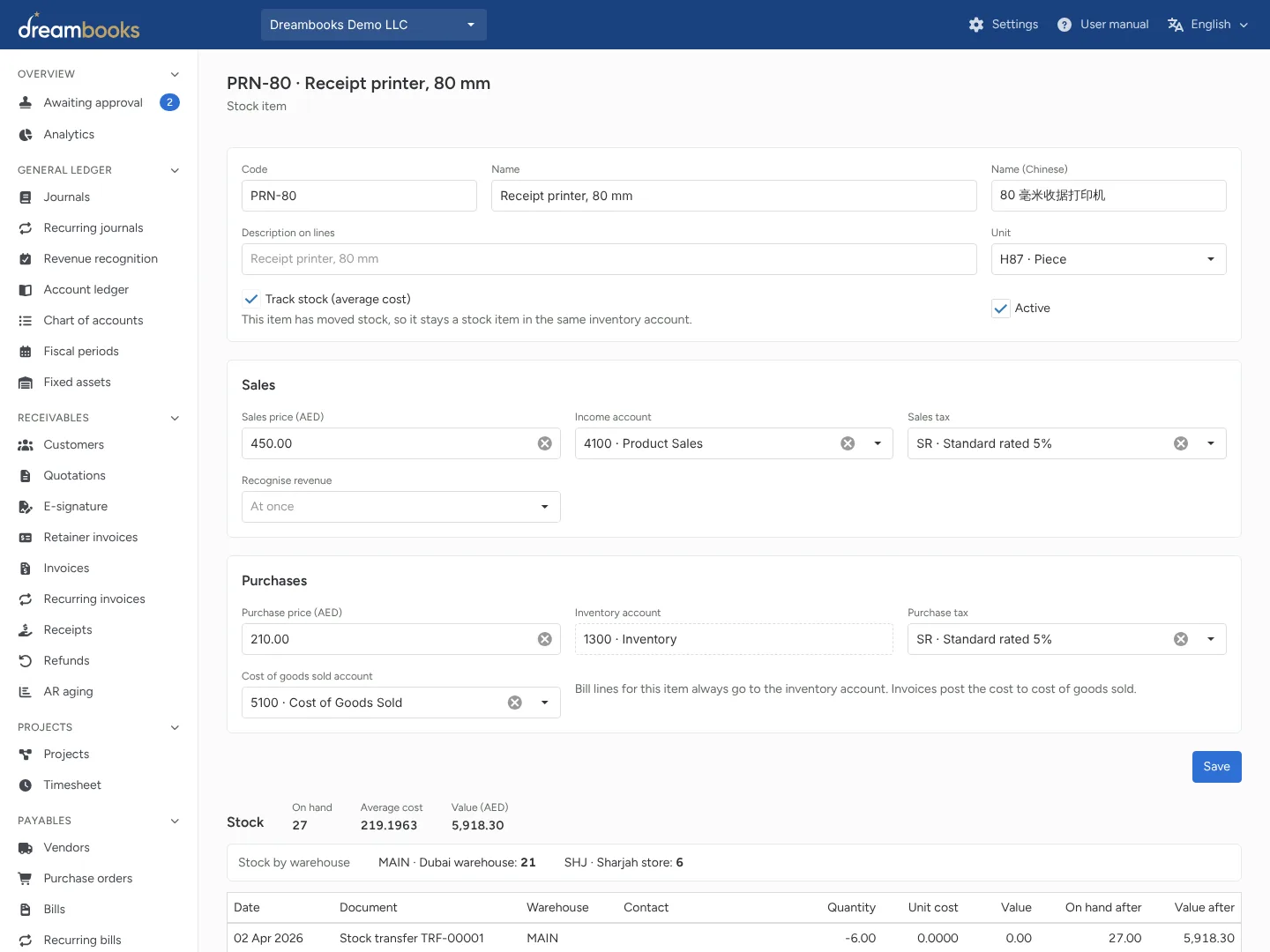Clear the Purchase price value
Screen dimensions: 1270x952
[x=545, y=639]
